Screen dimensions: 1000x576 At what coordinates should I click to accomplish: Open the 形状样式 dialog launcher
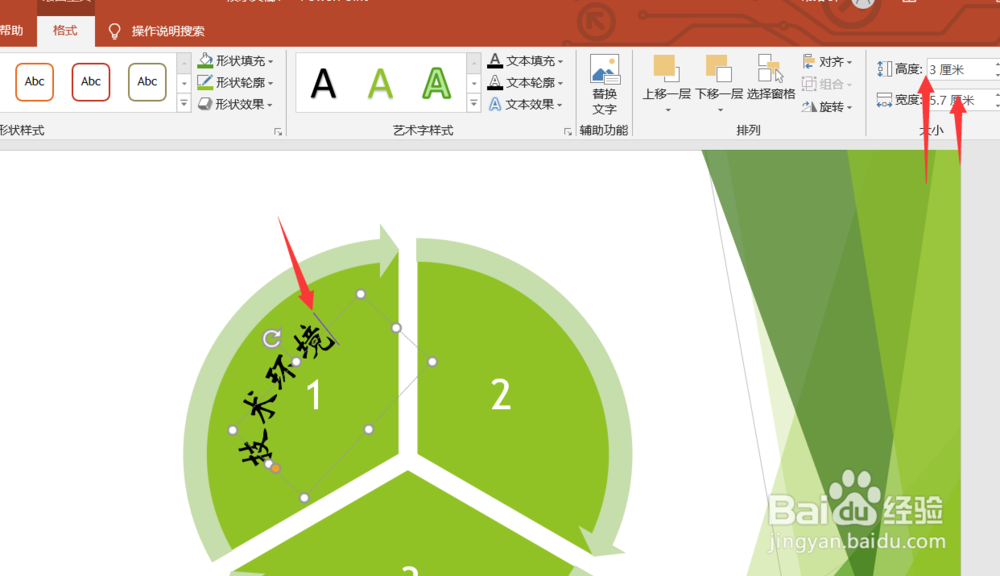click(x=278, y=131)
